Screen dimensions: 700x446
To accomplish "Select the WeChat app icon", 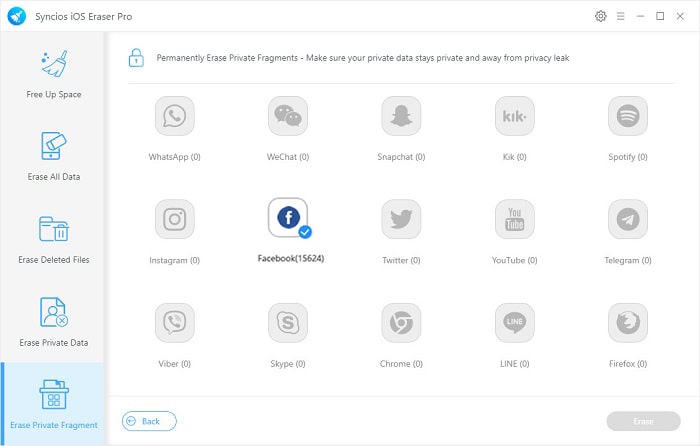I will [x=288, y=116].
